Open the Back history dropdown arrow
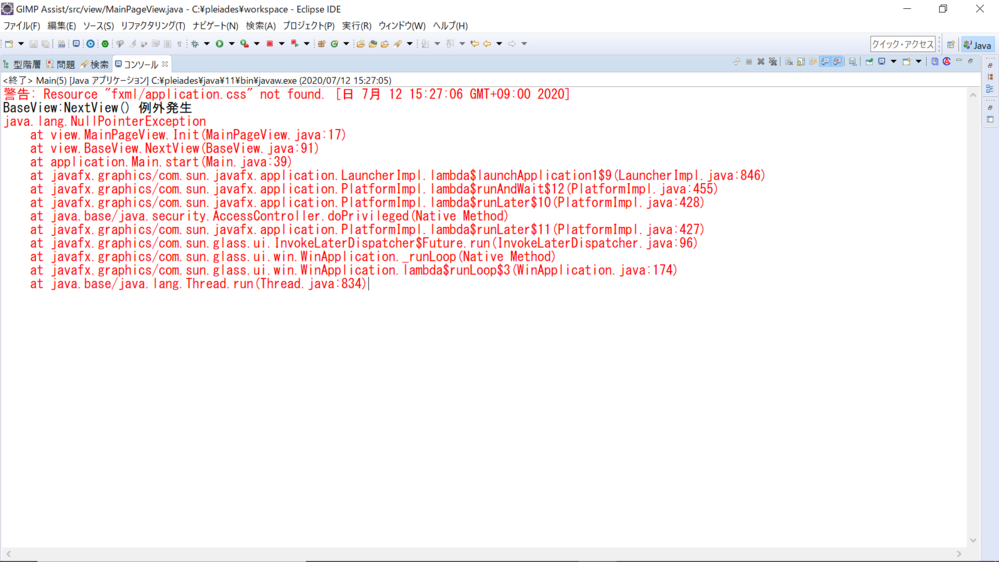The width and height of the screenshot is (999, 562). (x=499, y=44)
